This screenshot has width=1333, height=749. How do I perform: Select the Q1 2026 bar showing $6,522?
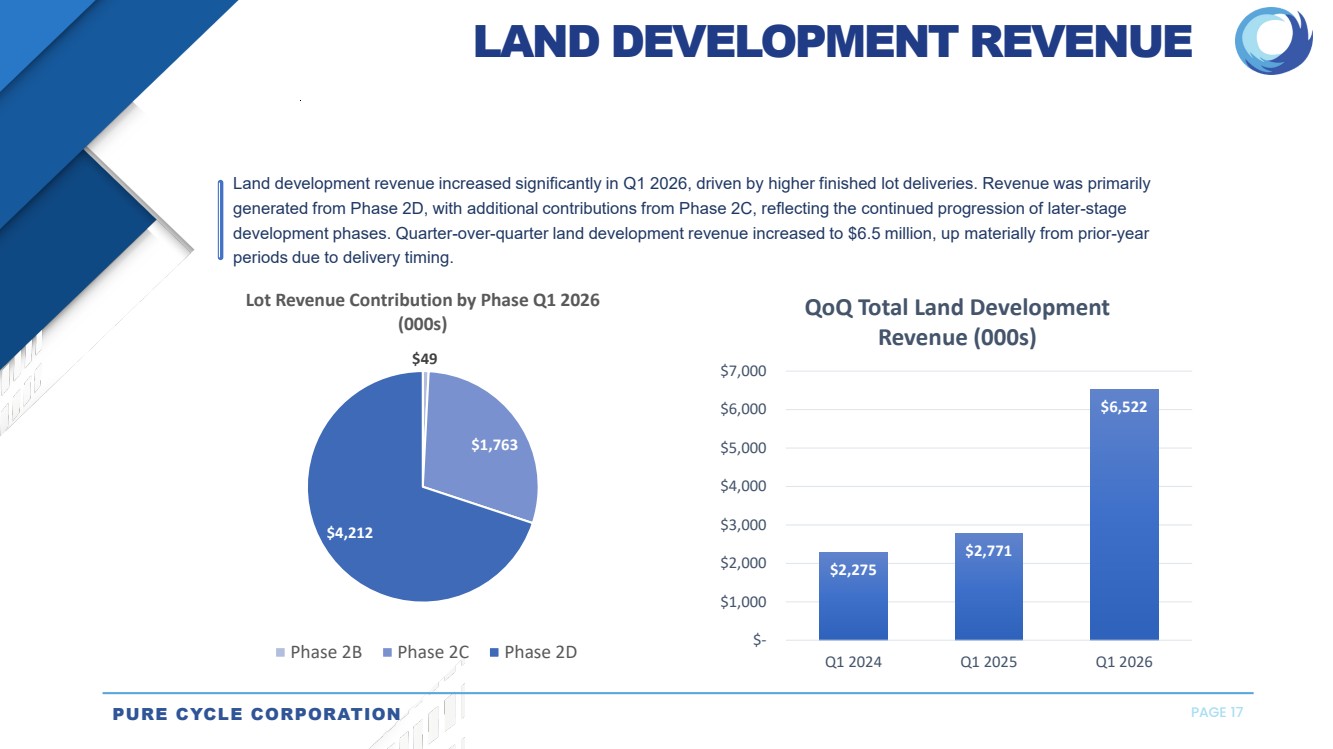coord(1124,514)
